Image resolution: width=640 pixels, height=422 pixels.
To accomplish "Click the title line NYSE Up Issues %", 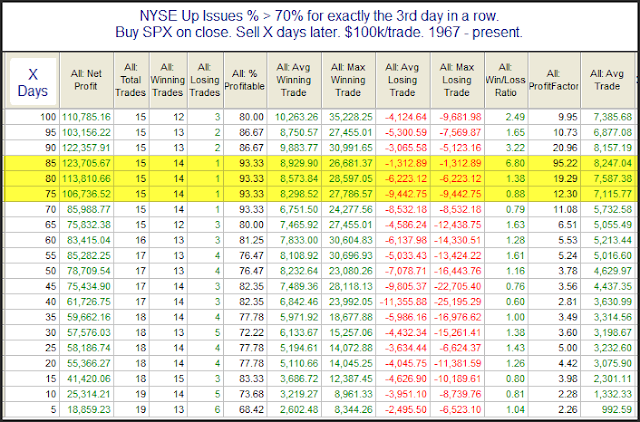I will (320, 16).
